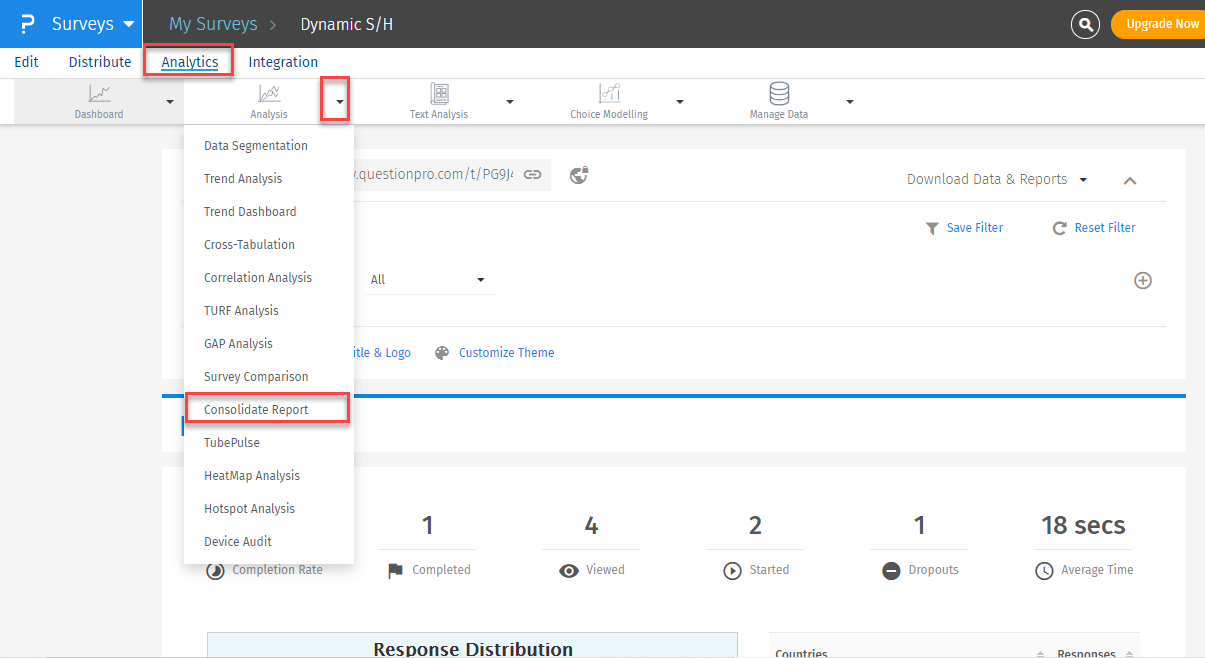Open the All filter dropdown

tap(428, 280)
